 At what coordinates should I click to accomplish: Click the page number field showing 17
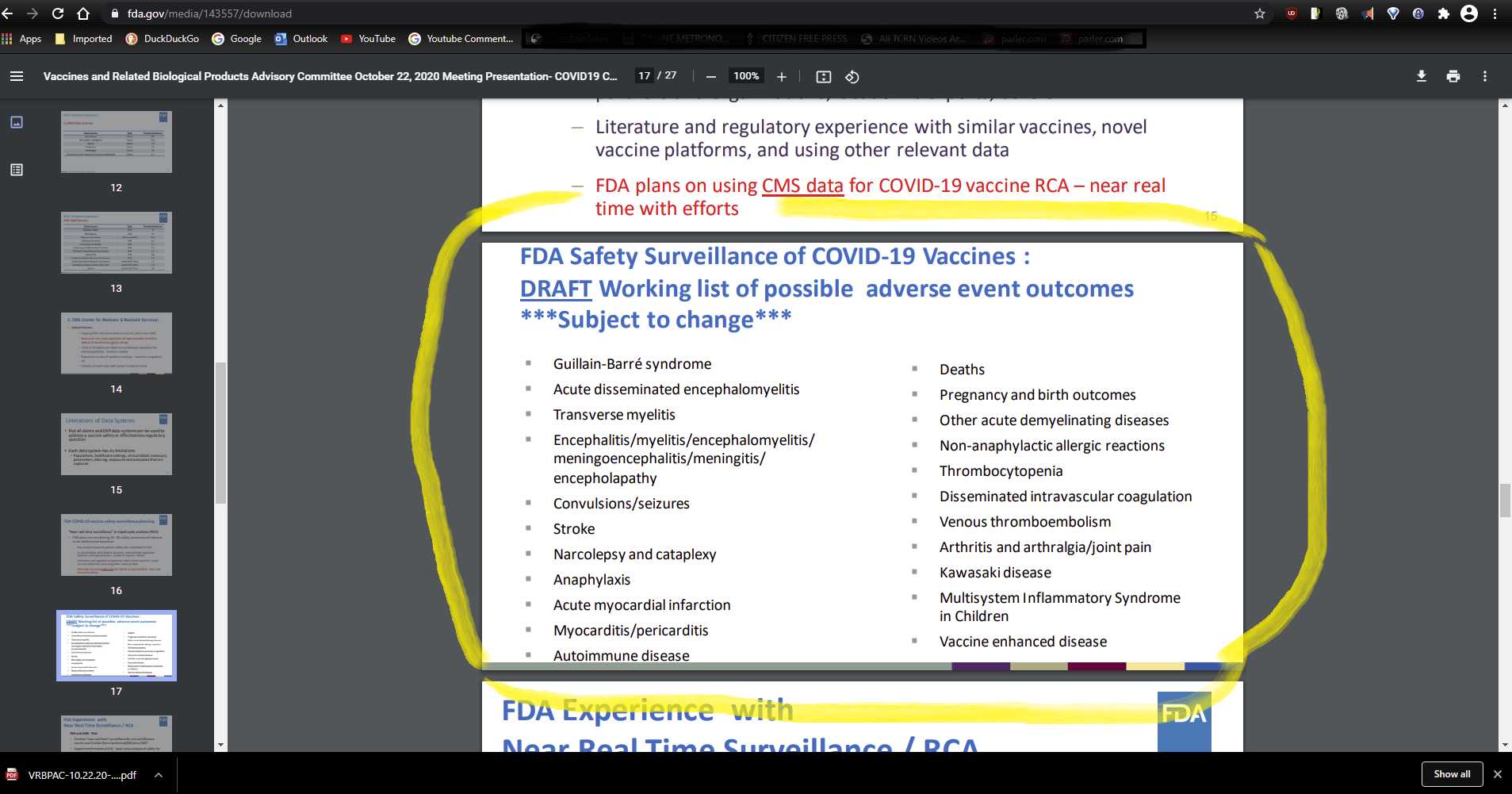pos(644,76)
